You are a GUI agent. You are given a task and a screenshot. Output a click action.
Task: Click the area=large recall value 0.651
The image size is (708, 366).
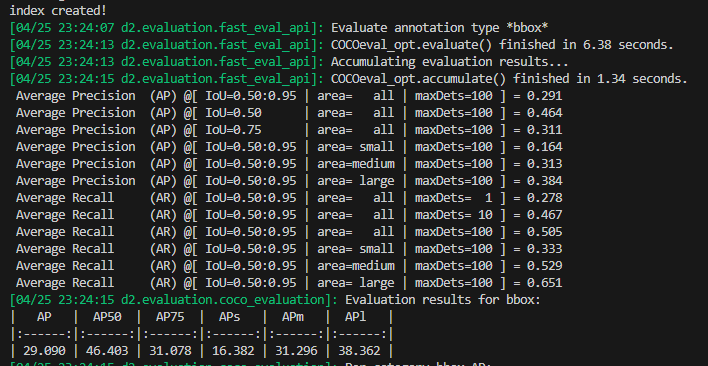pos(544,283)
